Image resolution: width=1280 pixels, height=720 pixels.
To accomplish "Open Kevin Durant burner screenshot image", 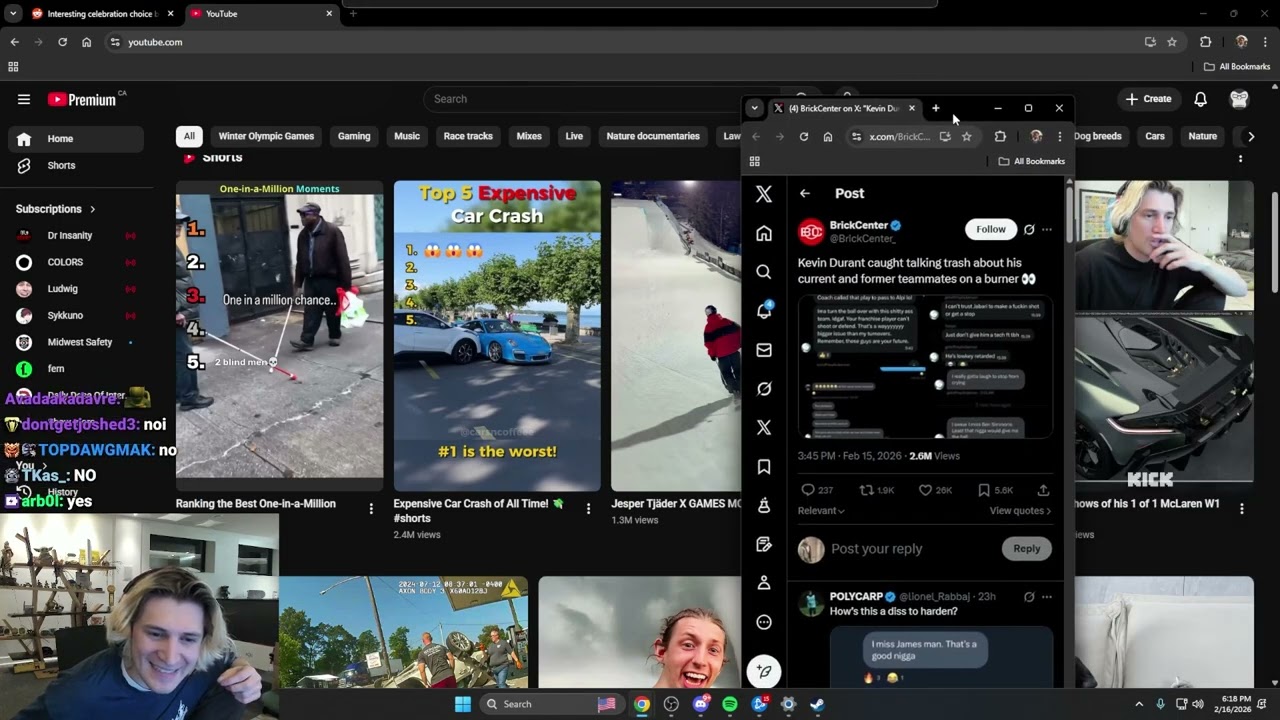I will pos(925,367).
